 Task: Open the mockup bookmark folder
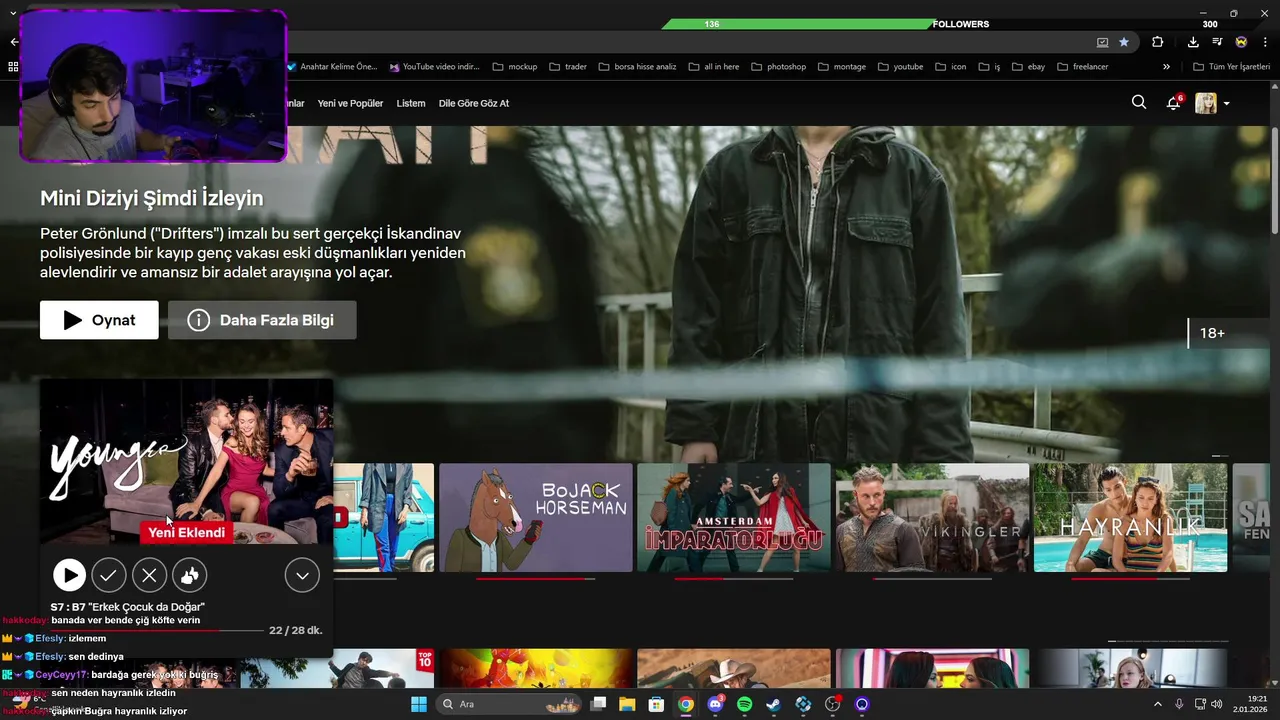515,67
